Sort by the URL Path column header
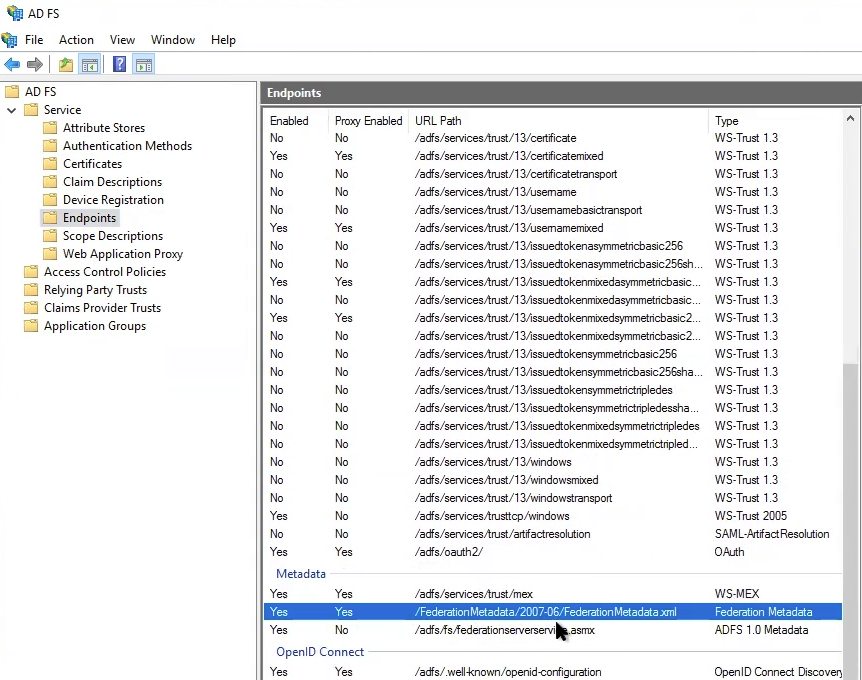The width and height of the screenshot is (862, 680). (438, 121)
